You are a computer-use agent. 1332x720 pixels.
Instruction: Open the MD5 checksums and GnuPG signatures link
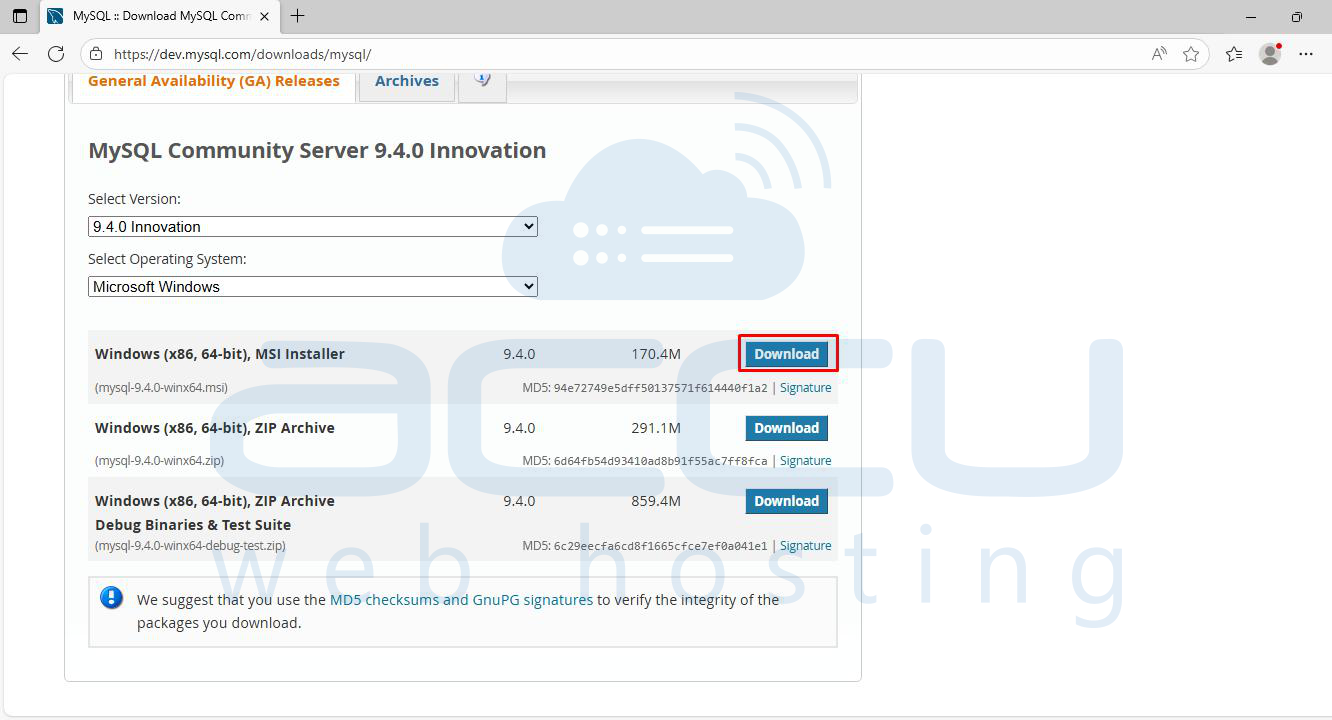pyautogui.click(x=460, y=600)
